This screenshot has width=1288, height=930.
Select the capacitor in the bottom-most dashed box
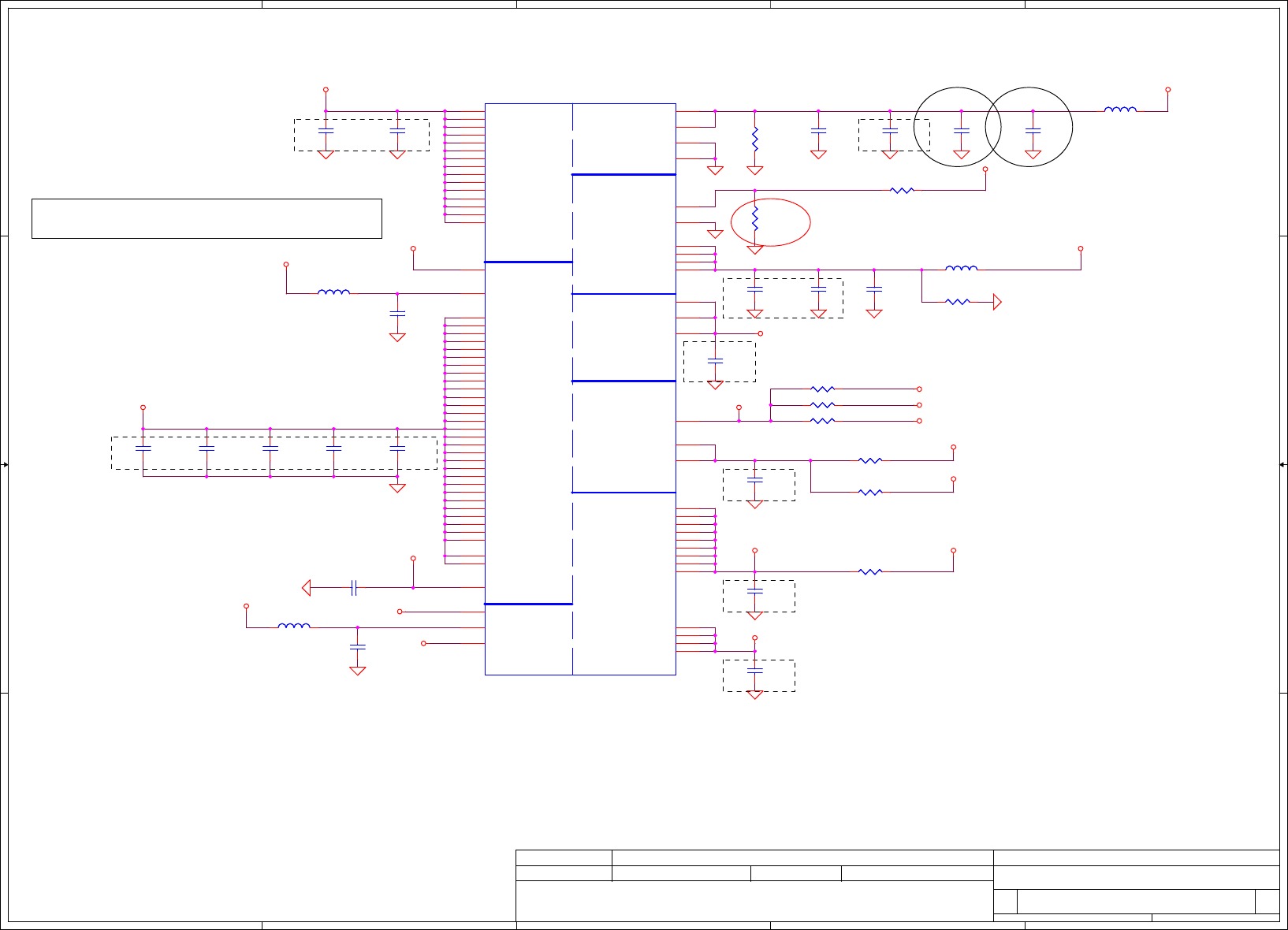pos(755,670)
